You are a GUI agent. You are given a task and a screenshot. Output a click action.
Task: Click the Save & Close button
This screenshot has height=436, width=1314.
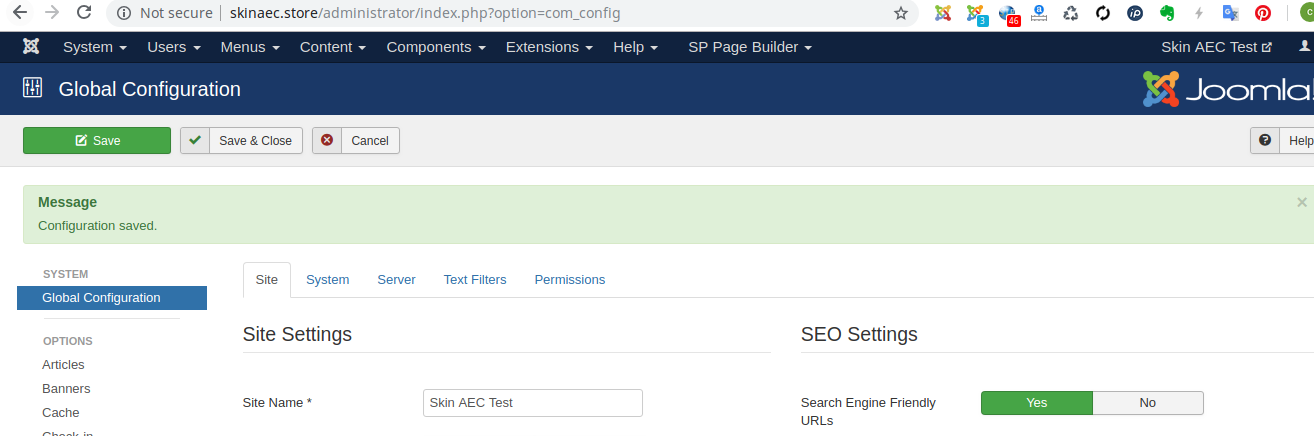click(x=241, y=141)
